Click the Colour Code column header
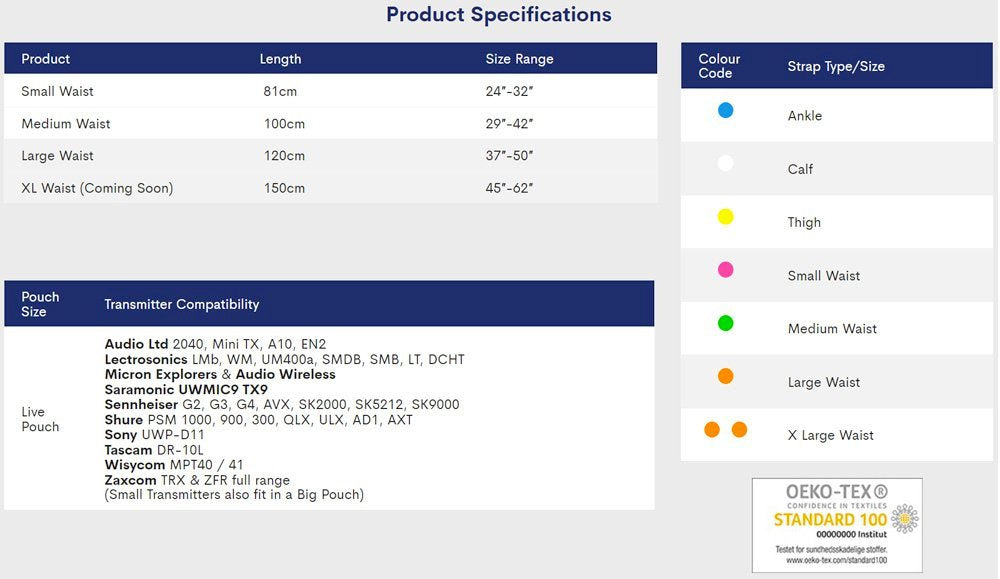The height and width of the screenshot is (579, 1000). [x=719, y=66]
